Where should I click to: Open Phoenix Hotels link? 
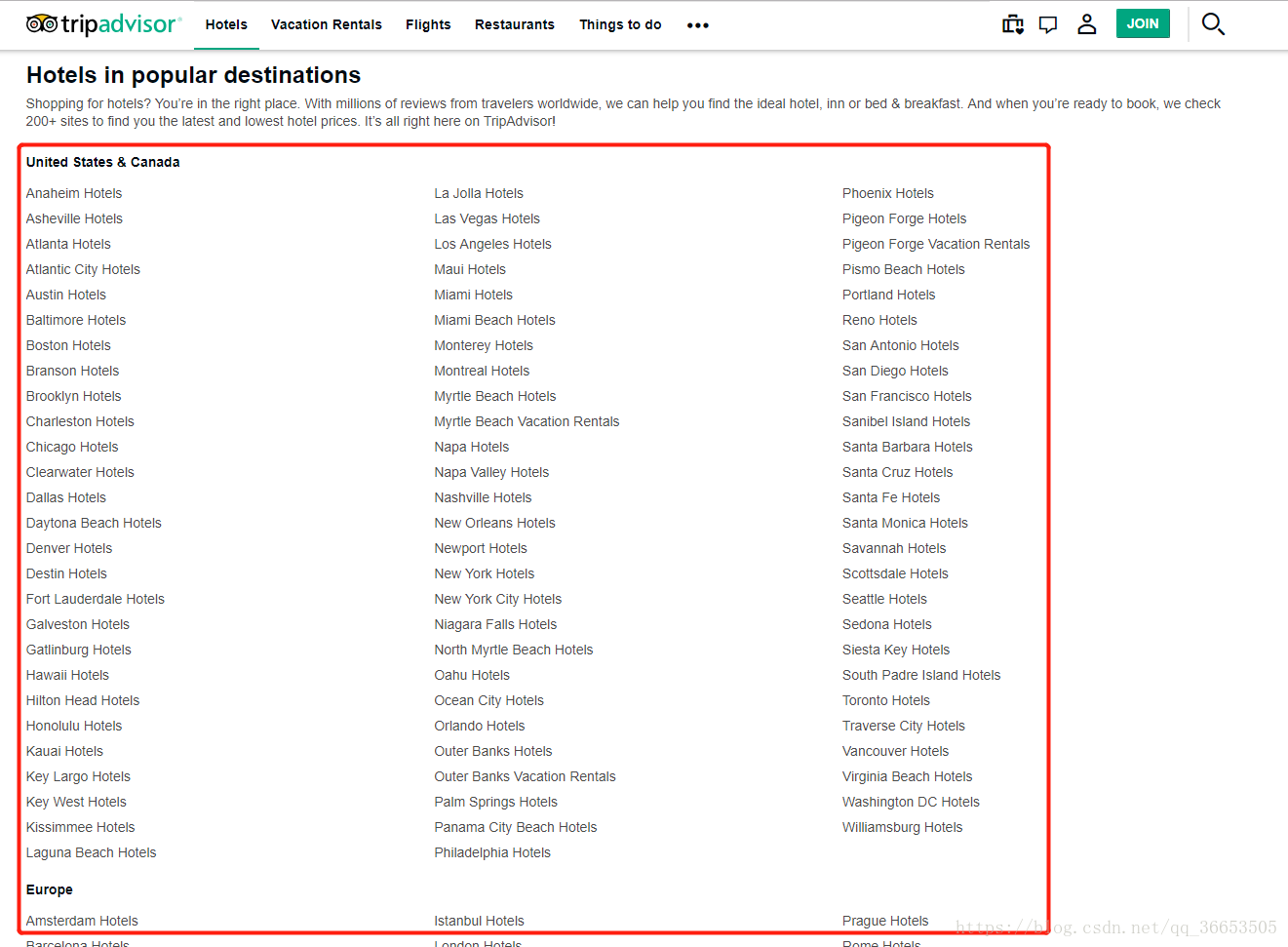[888, 193]
